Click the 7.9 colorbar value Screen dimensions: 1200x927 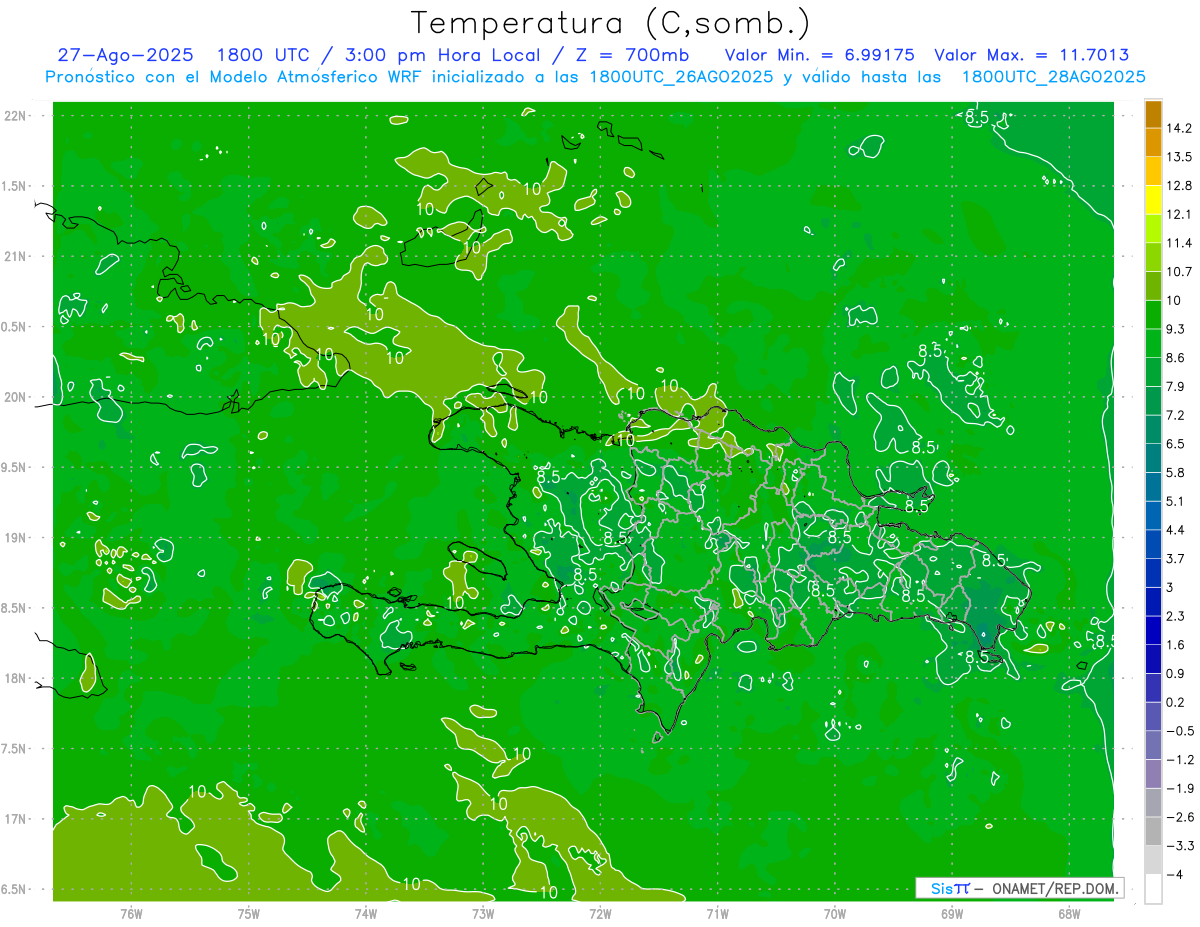tap(1176, 386)
